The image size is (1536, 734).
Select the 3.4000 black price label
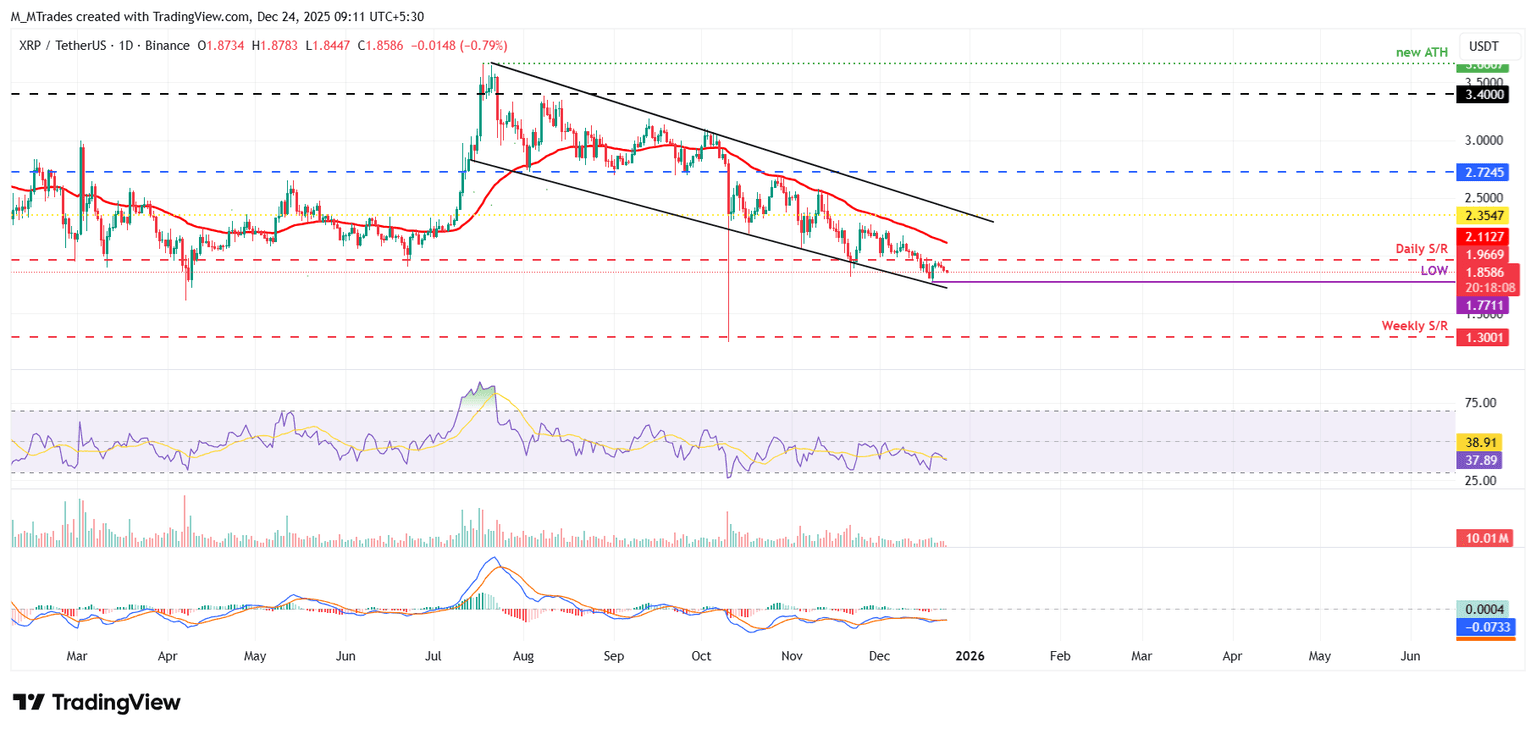pos(1482,94)
